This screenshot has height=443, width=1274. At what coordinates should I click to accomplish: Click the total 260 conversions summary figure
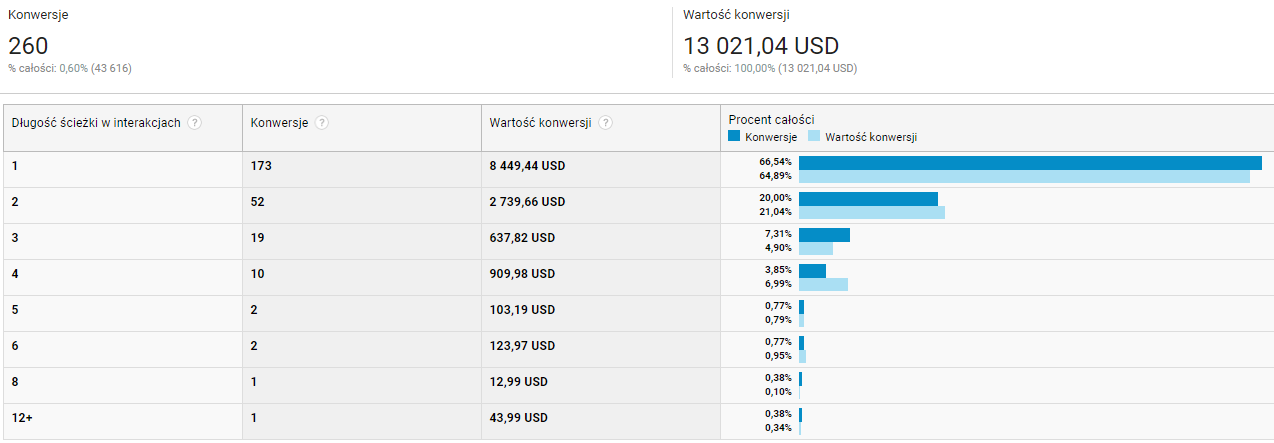pos(28,46)
